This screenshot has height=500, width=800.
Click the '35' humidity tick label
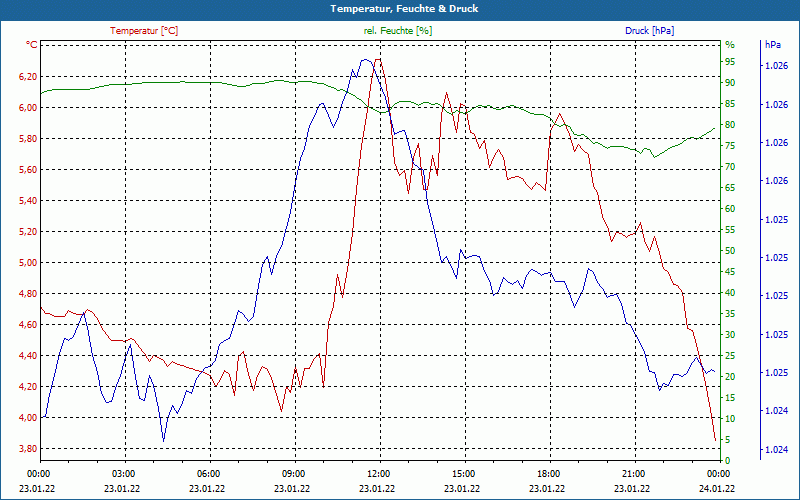point(730,314)
